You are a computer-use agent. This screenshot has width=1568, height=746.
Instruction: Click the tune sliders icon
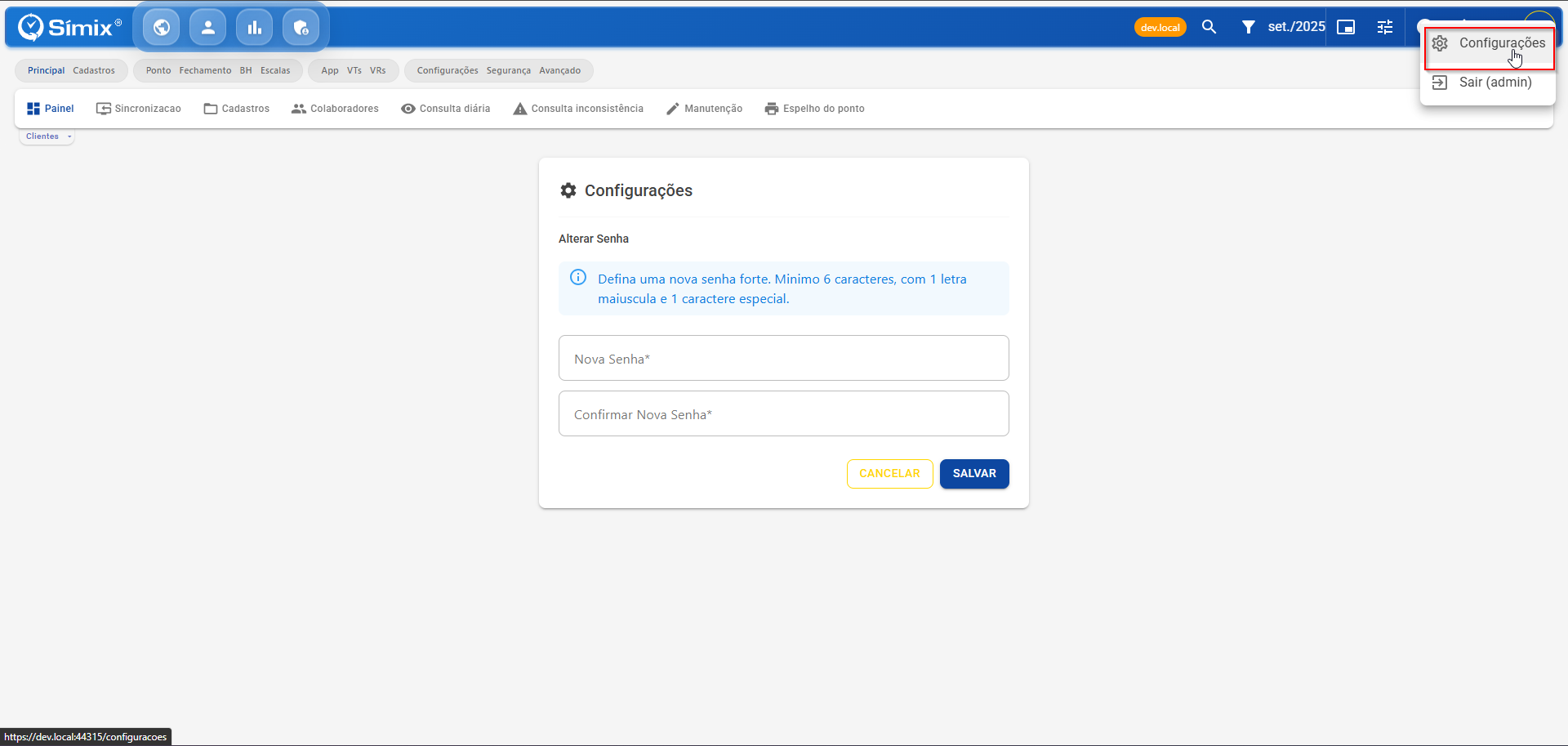[x=1385, y=27]
